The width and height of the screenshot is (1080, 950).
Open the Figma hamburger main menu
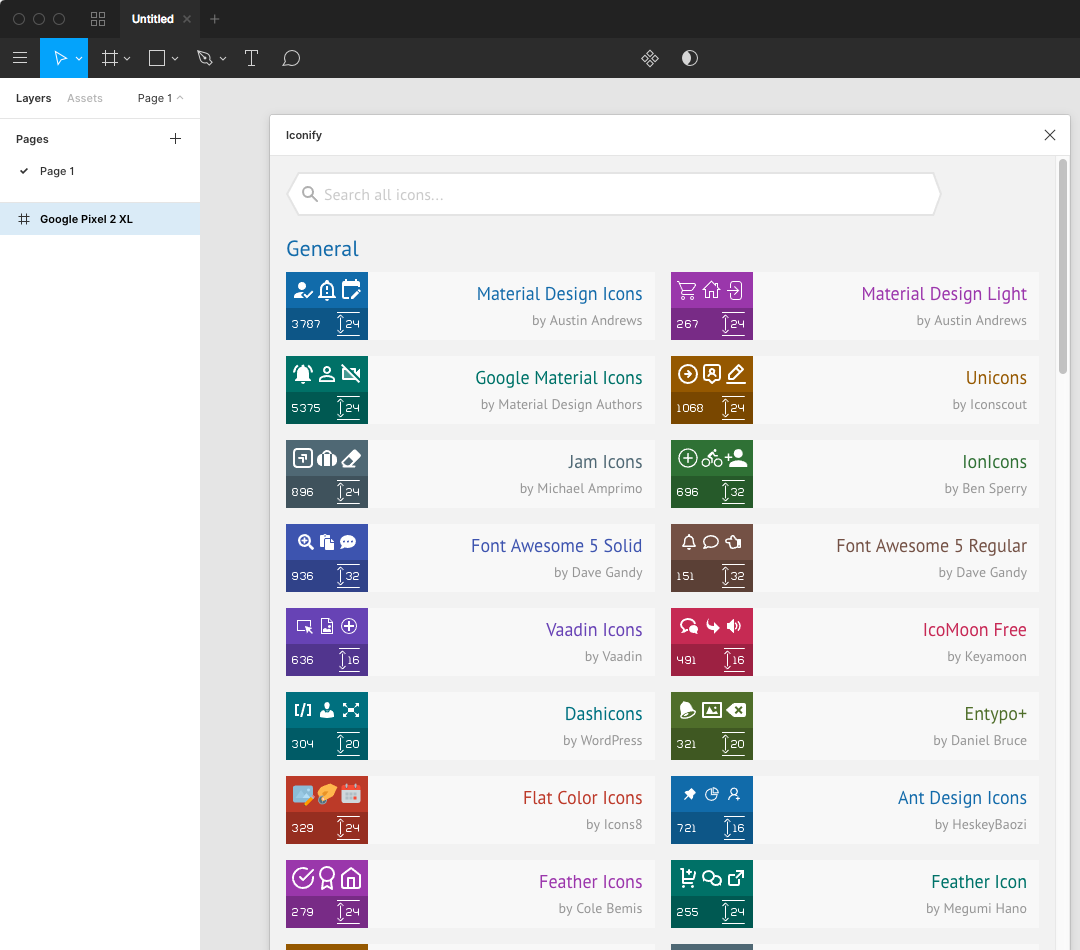[x=20, y=58]
